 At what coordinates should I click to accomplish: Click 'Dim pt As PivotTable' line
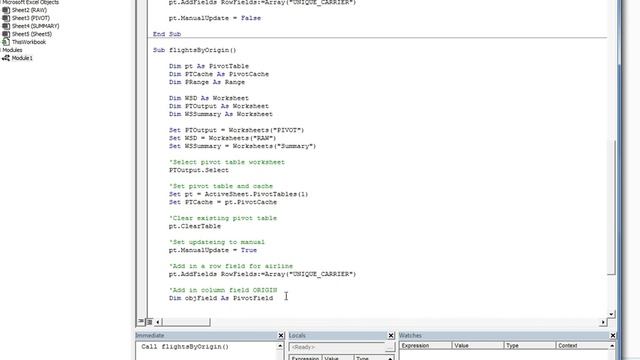click(209, 66)
